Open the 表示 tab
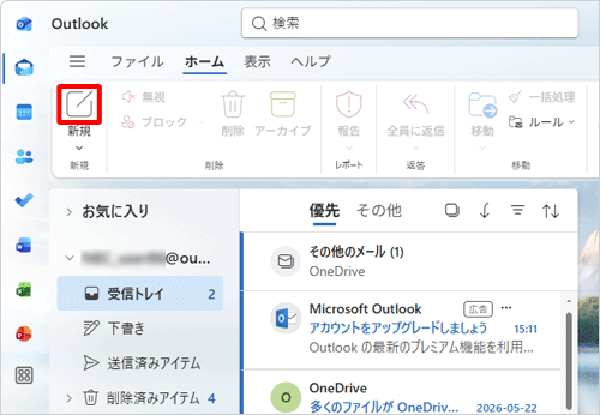Image resolution: width=600 pixels, height=415 pixels. tap(258, 62)
